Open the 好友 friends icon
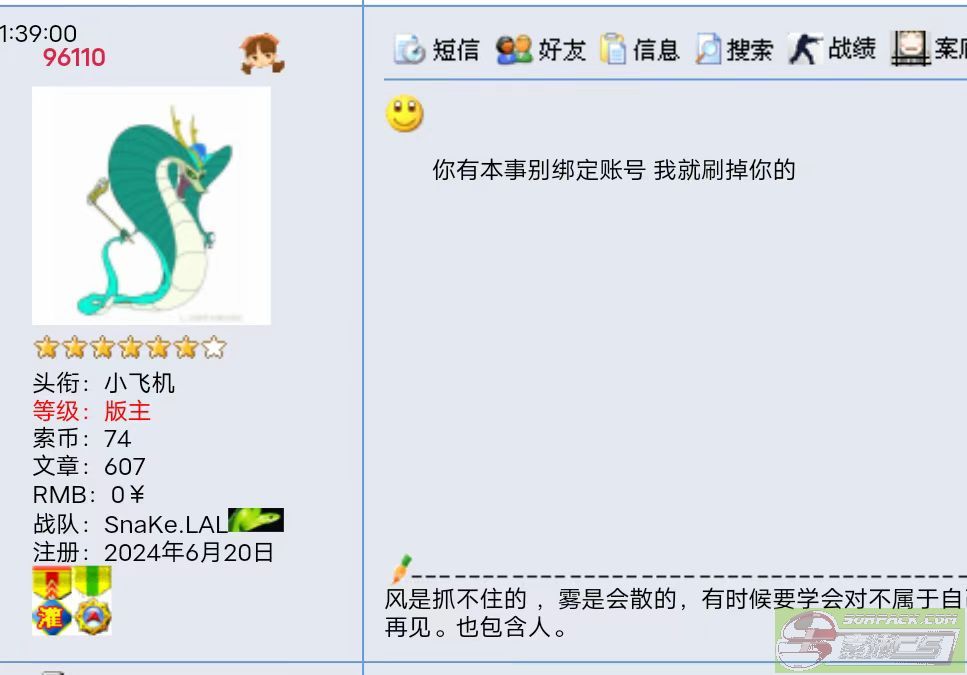The height and width of the screenshot is (675, 967). pos(514,49)
